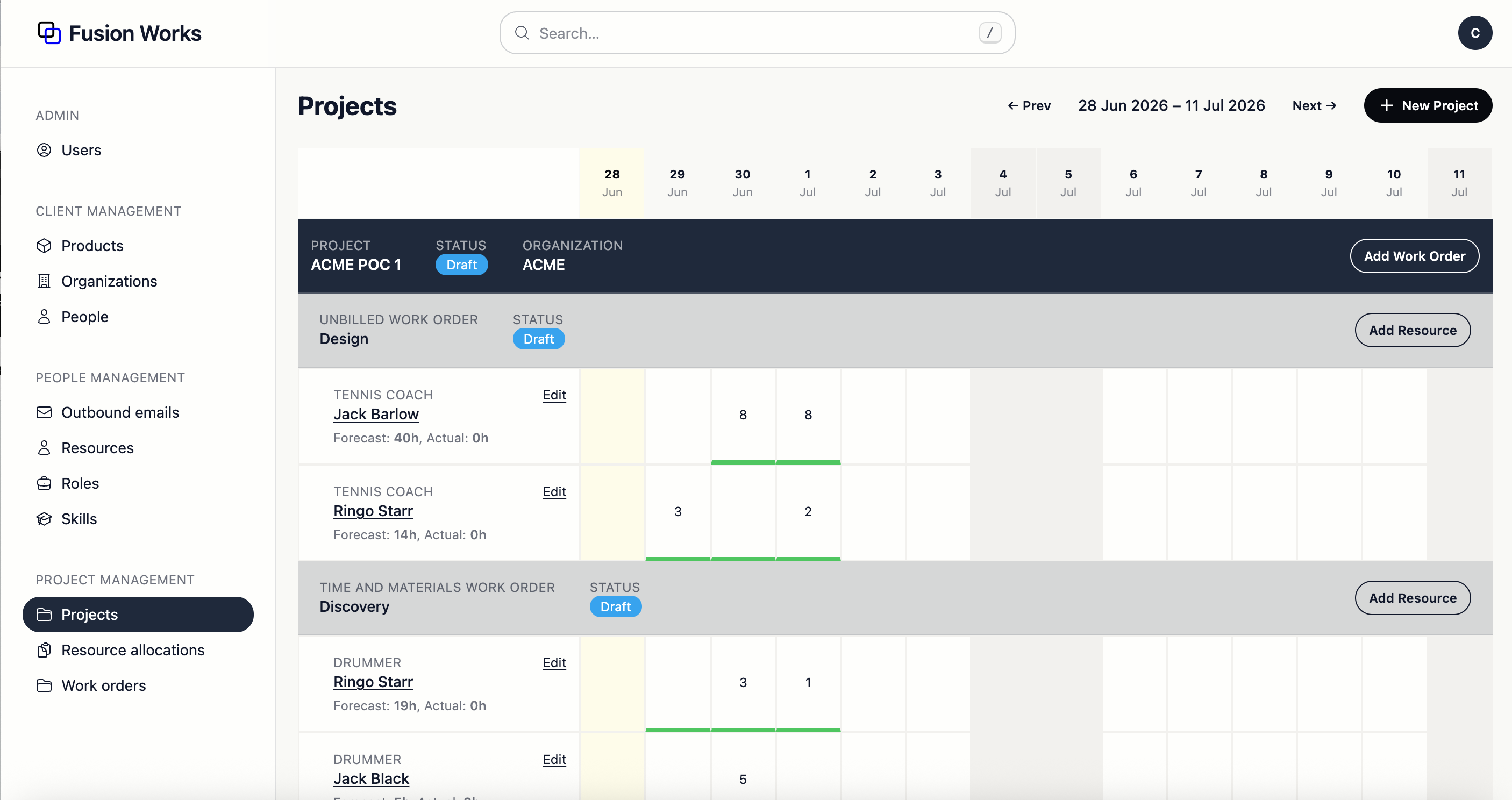Go to the Next date range
Image resolution: width=1512 pixels, height=800 pixels.
coord(1314,106)
